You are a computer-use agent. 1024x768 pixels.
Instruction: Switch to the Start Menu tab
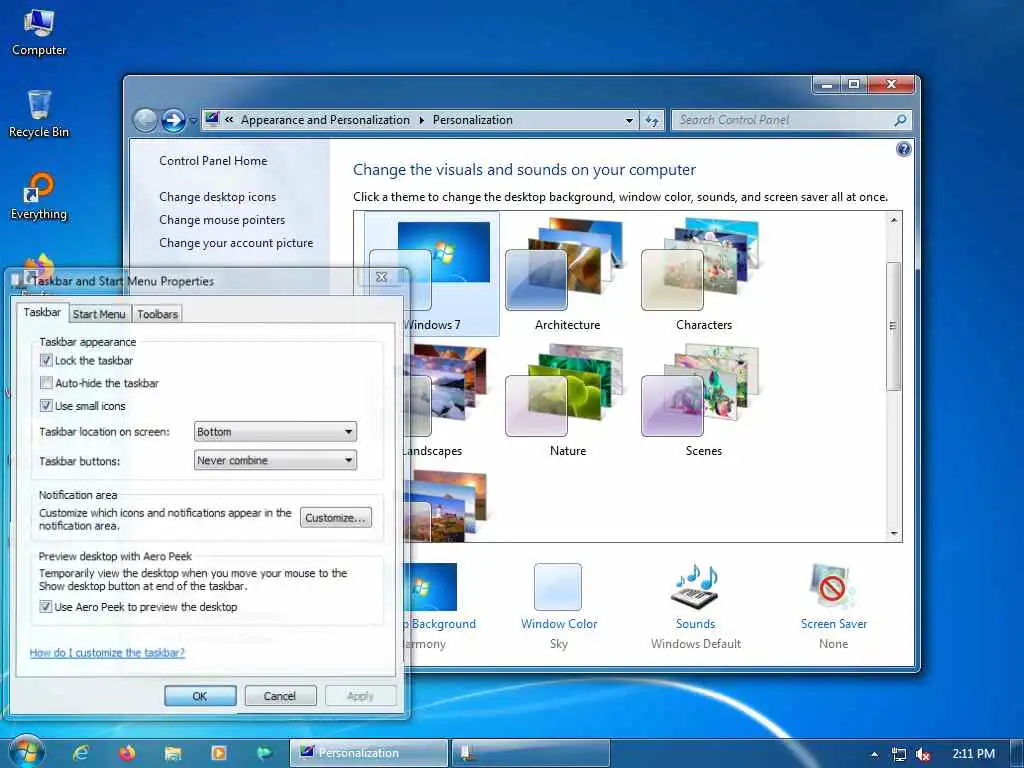(99, 314)
